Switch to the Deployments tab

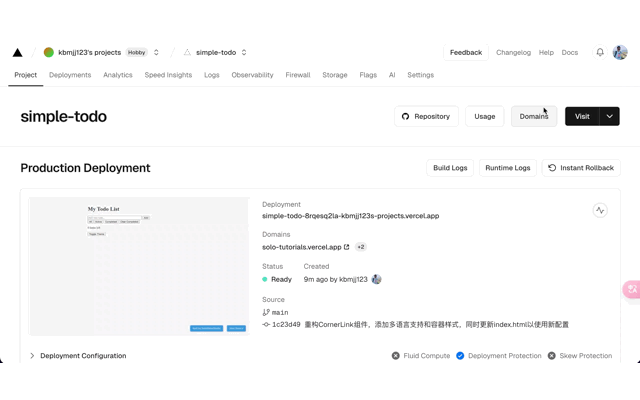[70, 75]
